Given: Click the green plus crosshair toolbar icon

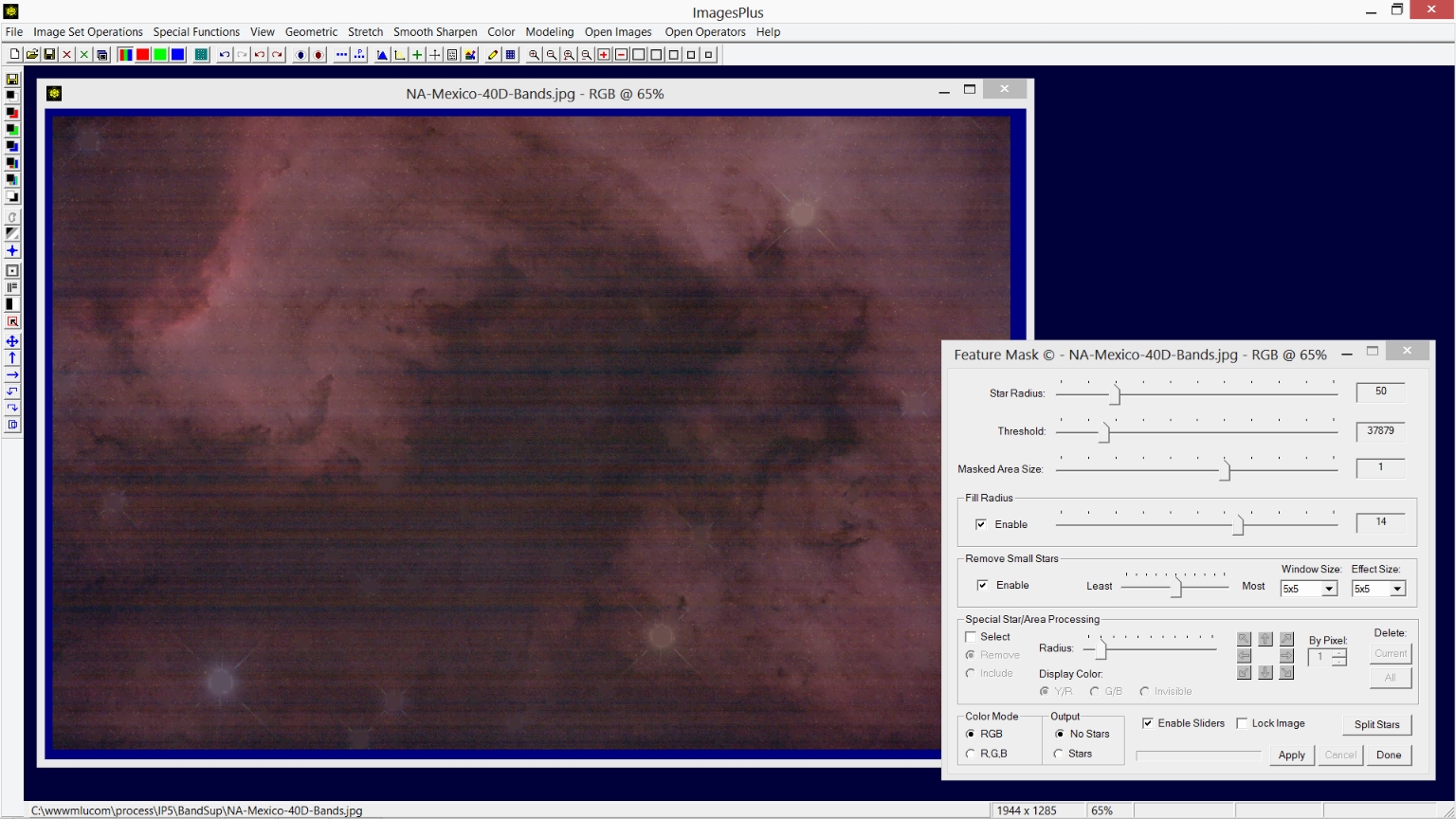Looking at the screenshot, I should coord(417,55).
